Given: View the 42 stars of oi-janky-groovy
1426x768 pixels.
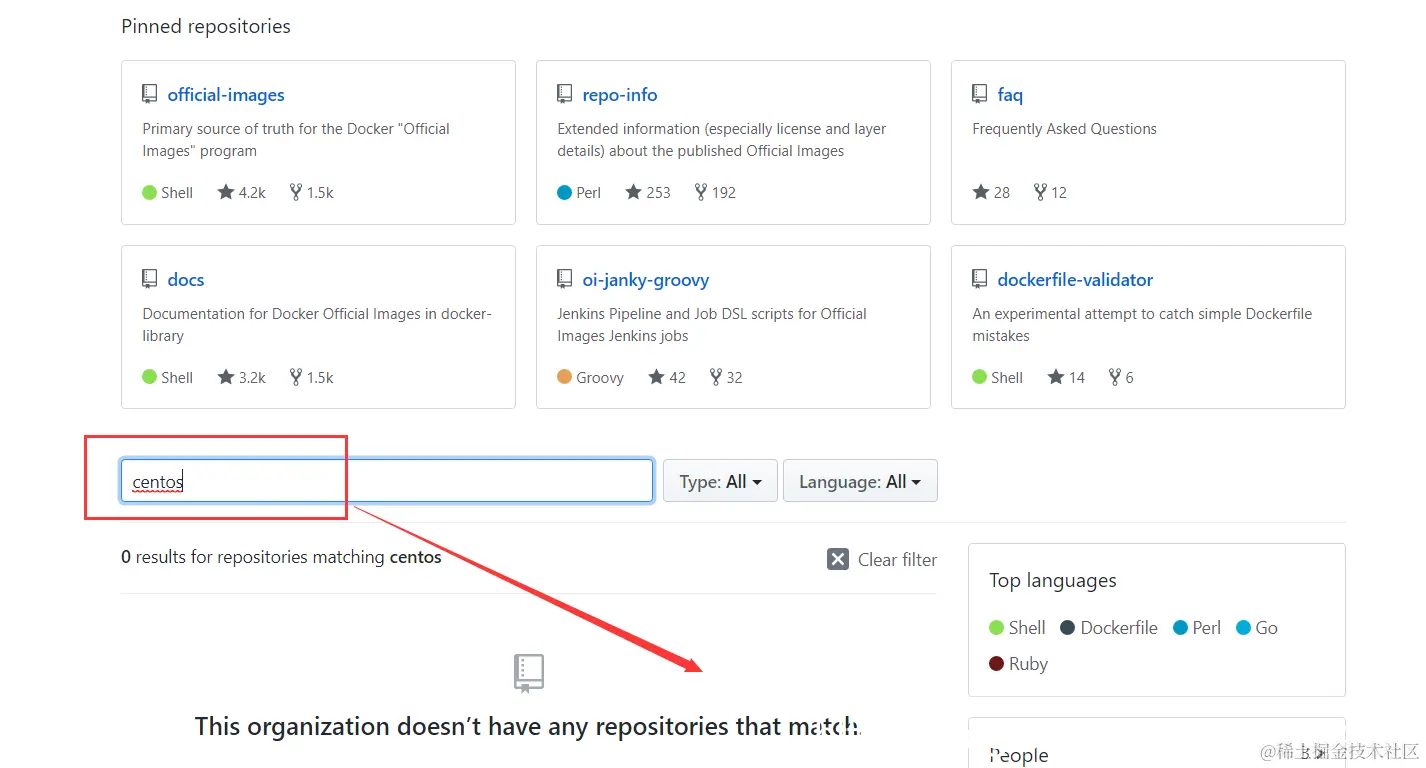Looking at the screenshot, I should coord(667,377).
